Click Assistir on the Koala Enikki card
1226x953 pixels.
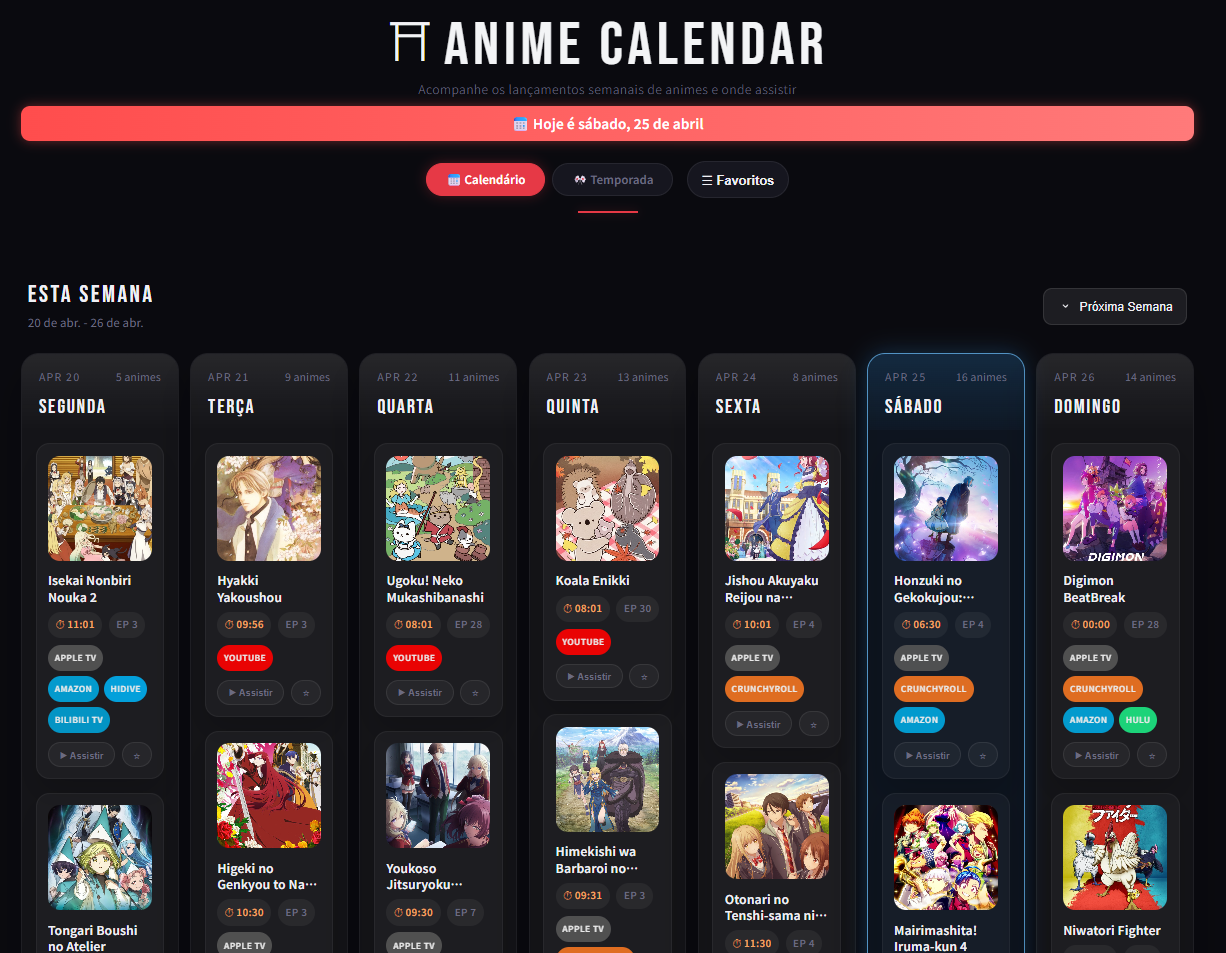click(589, 676)
